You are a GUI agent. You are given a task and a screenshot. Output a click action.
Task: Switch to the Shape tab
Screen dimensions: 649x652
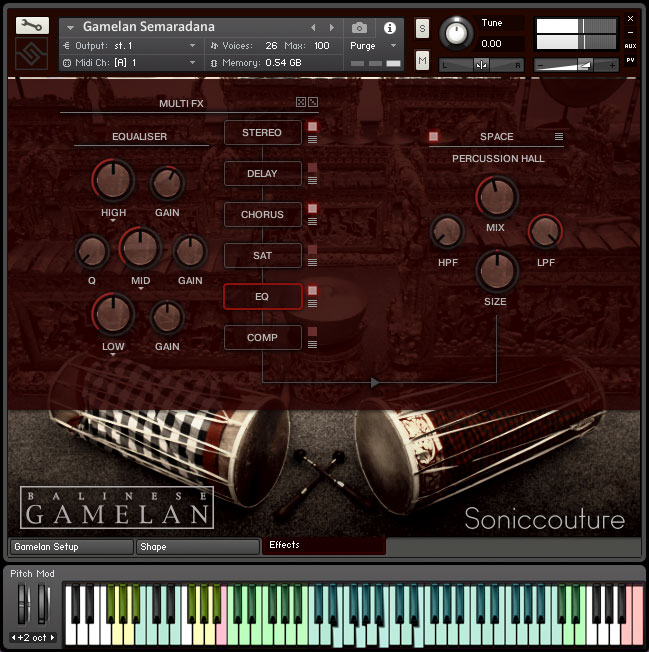(x=198, y=547)
